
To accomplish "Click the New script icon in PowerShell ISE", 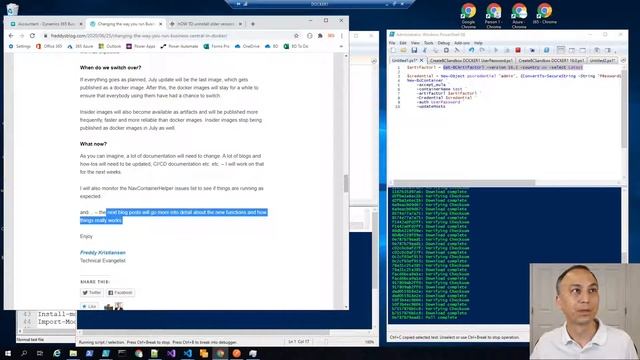I will [393, 50].
